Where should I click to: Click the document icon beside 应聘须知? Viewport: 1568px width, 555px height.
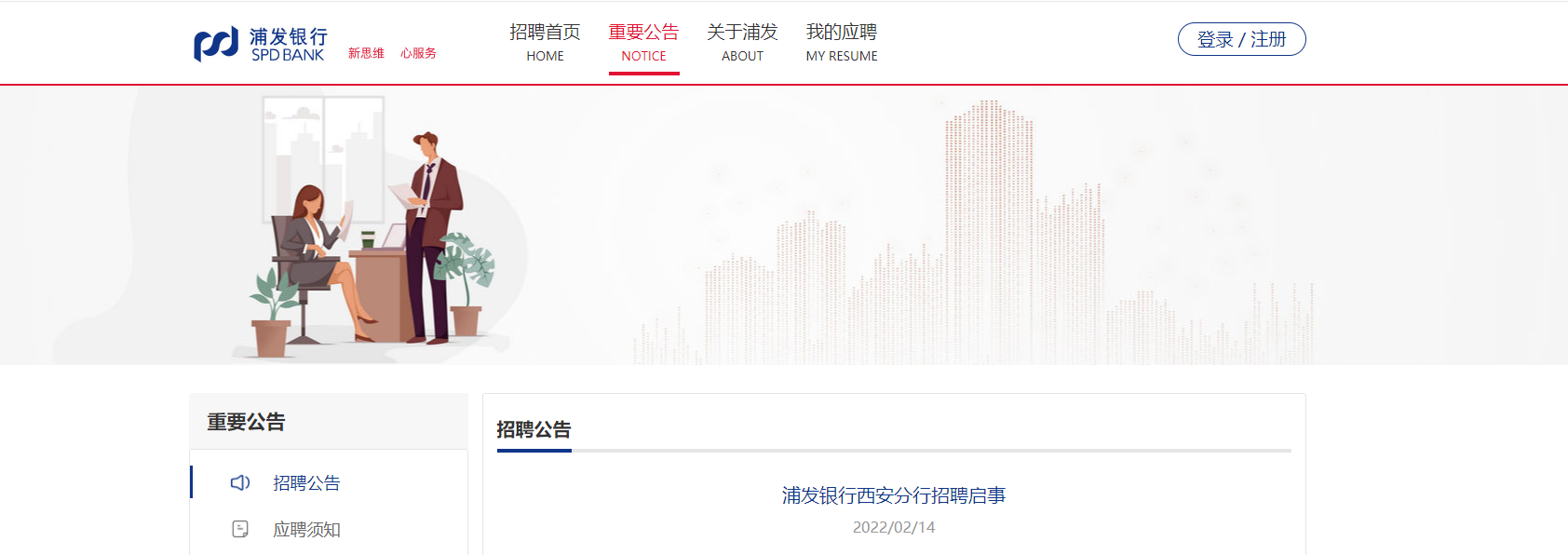(x=240, y=529)
